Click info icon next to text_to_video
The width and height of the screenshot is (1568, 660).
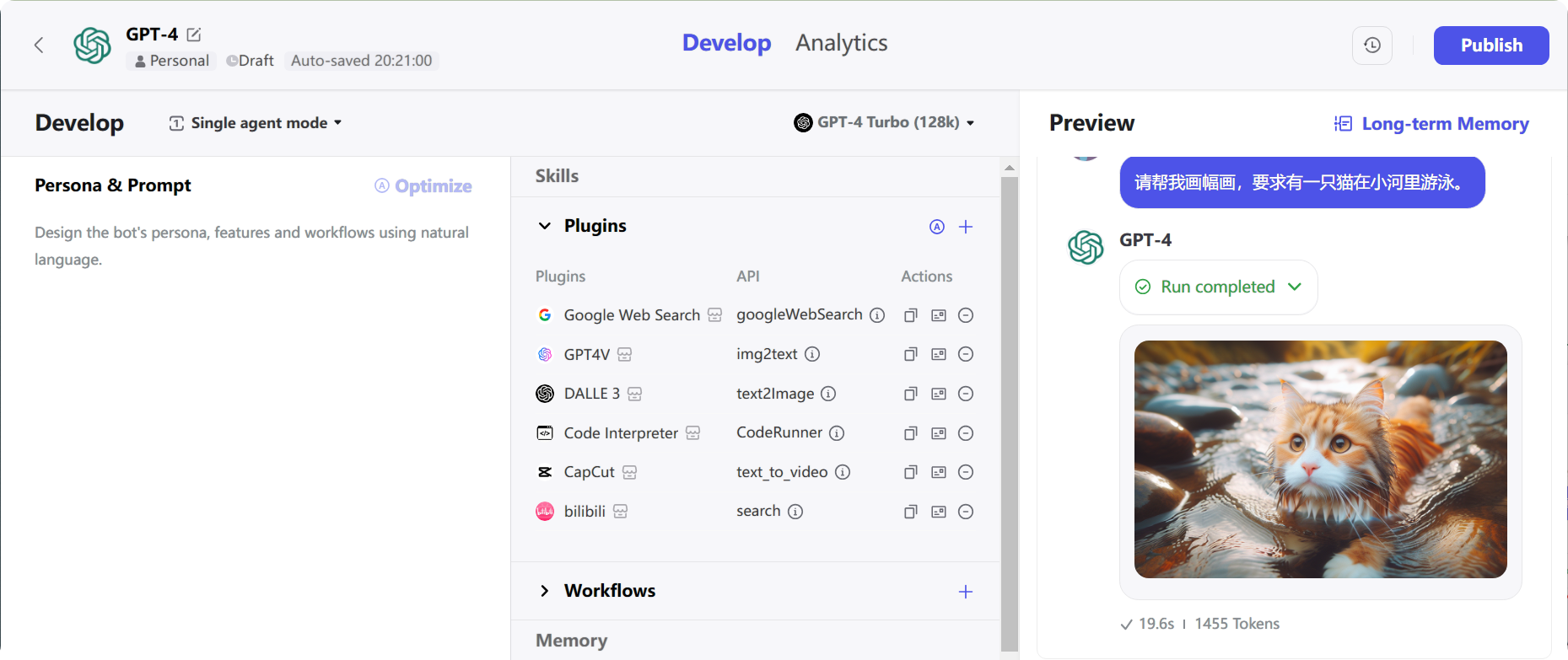click(843, 472)
